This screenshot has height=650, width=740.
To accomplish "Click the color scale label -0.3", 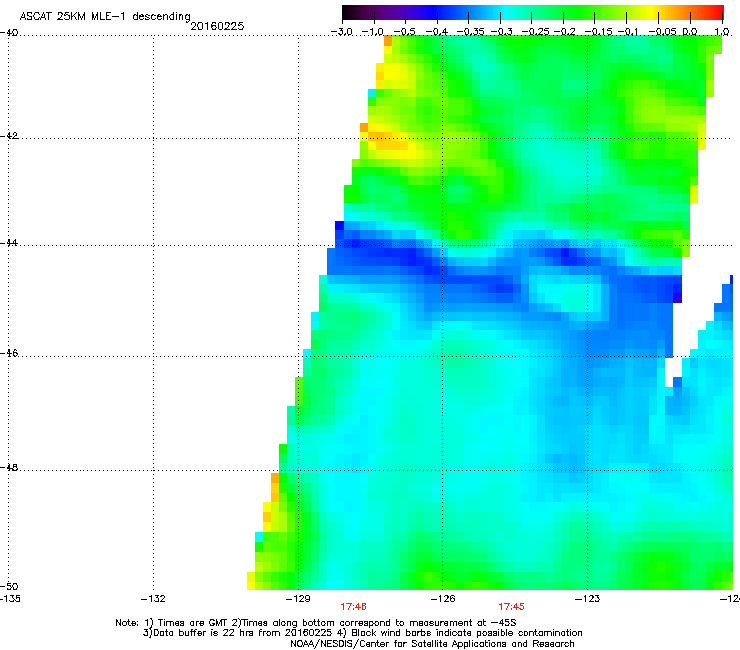I will 501,32.
